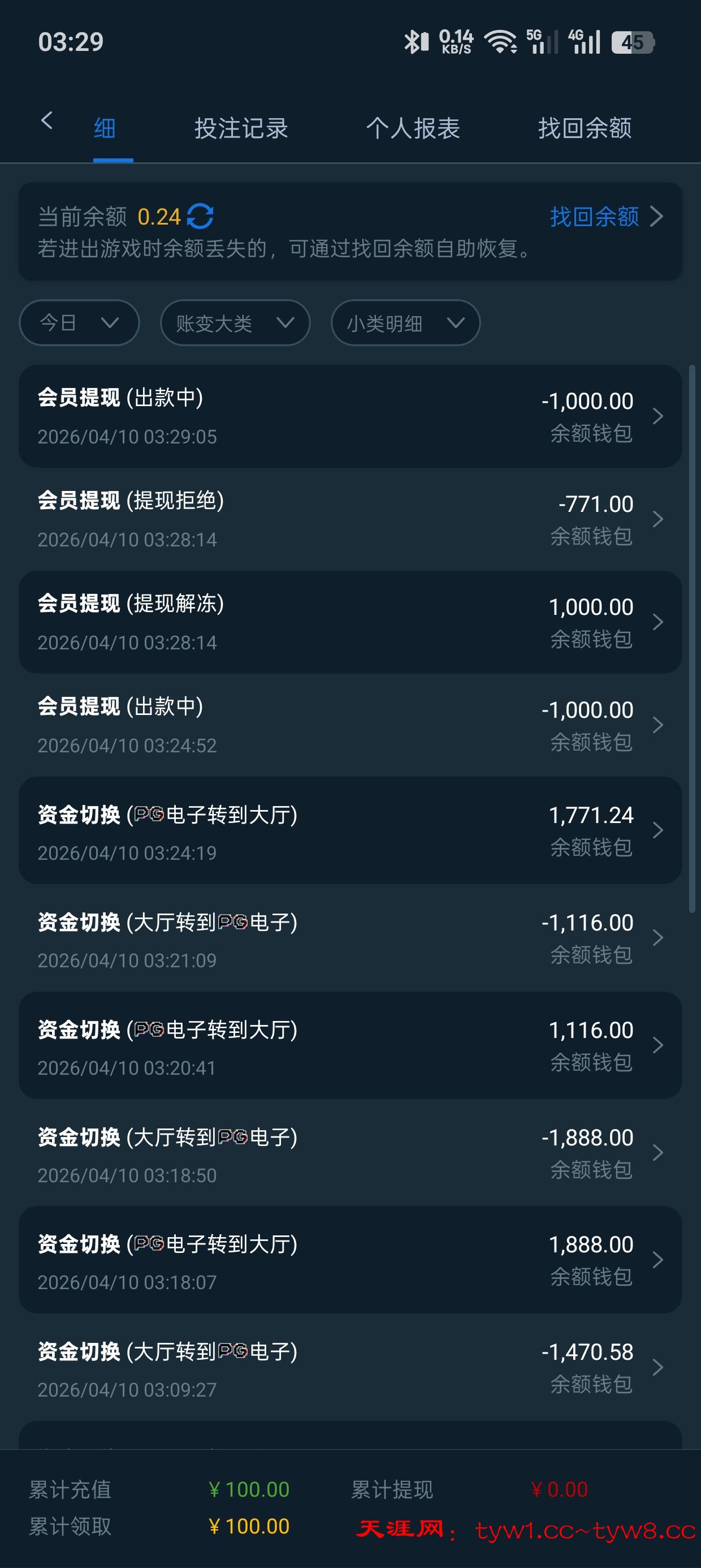Open the -1,470.58 transfer record
Image resolution: width=701 pixels, height=1568 pixels.
350,1368
